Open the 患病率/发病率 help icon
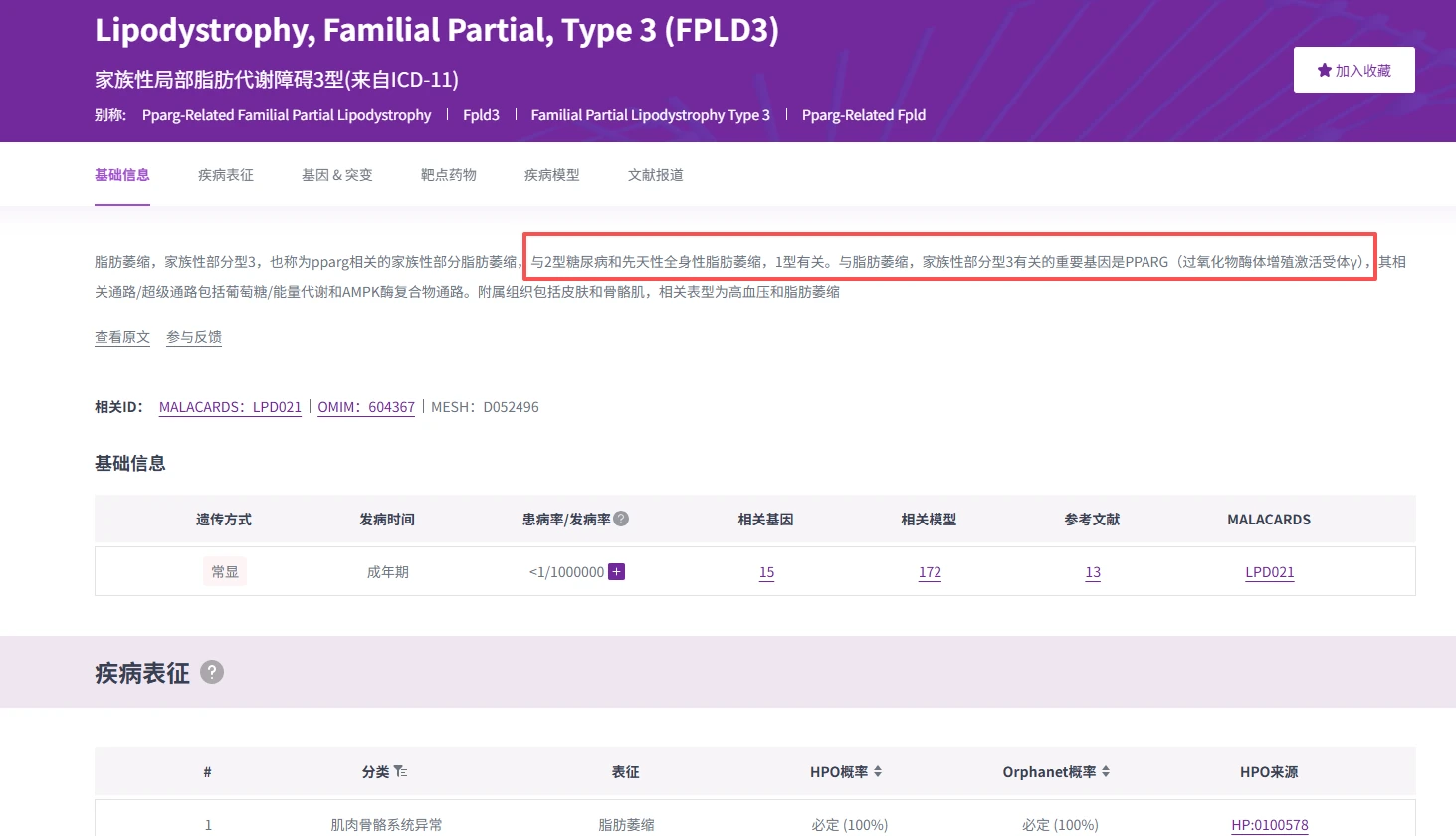The width and height of the screenshot is (1456, 836). [x=620, y=518]
